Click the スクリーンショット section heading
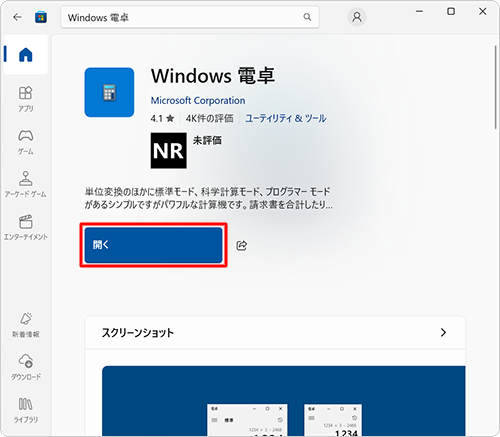The height and width of the screenshot is (437, 500). 138,333
